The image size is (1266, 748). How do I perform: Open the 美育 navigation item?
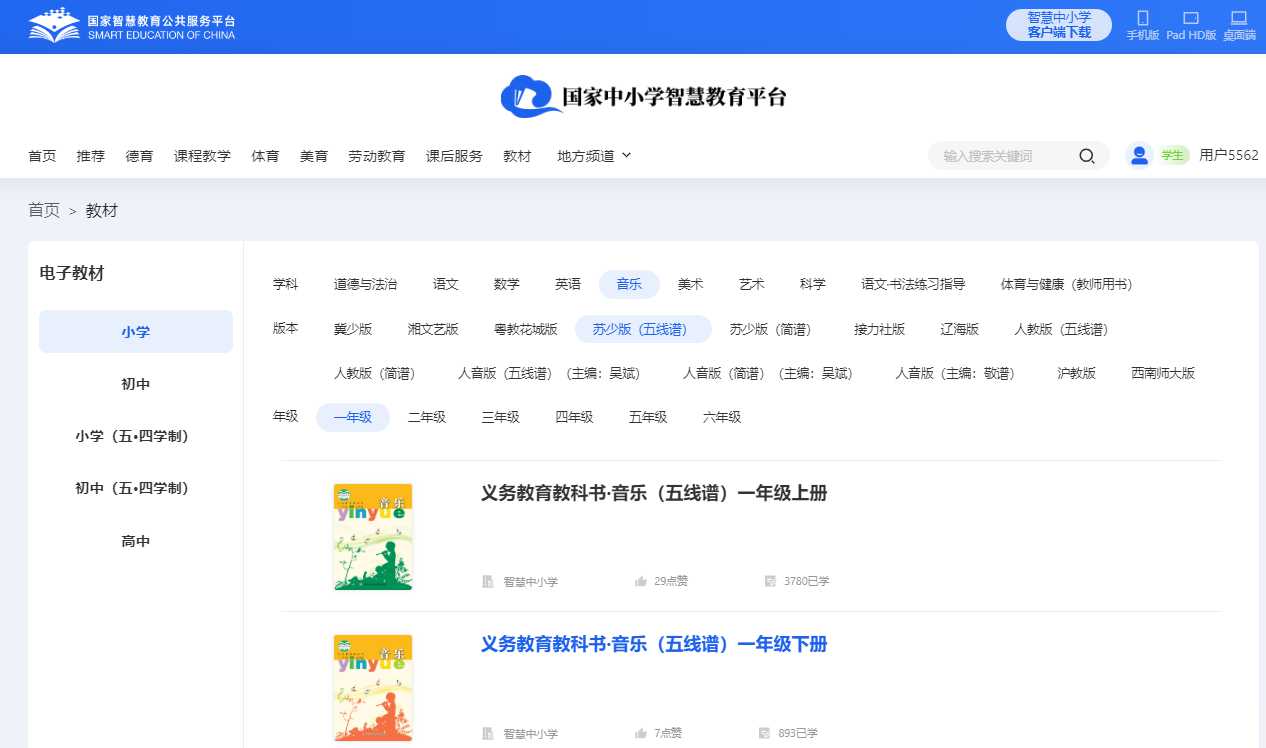(314, 156)
